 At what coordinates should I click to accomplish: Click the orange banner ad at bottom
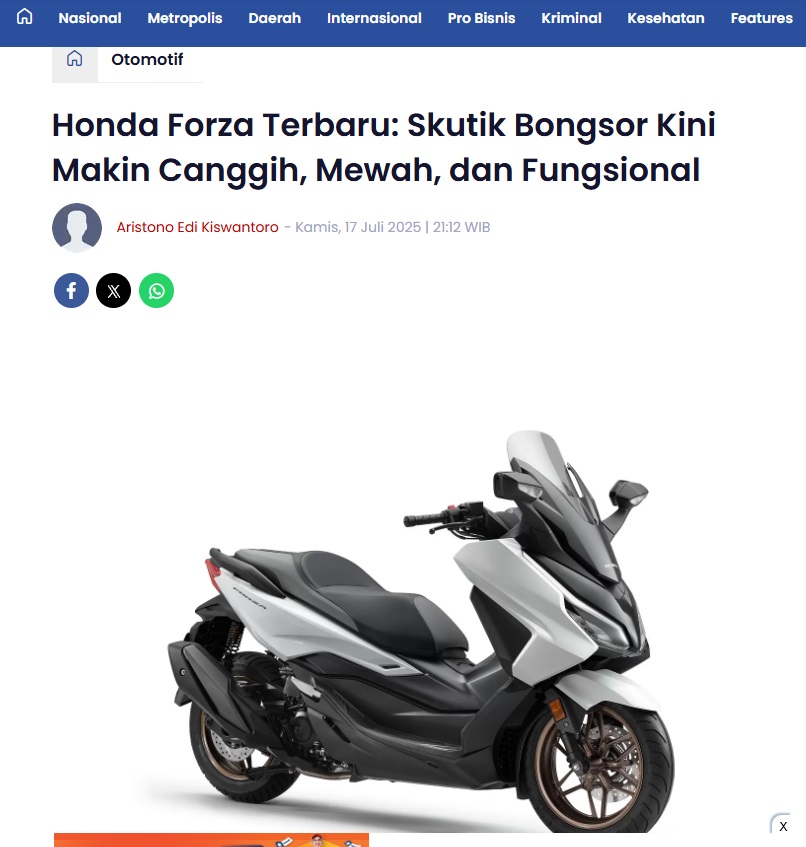coord(211,840)
